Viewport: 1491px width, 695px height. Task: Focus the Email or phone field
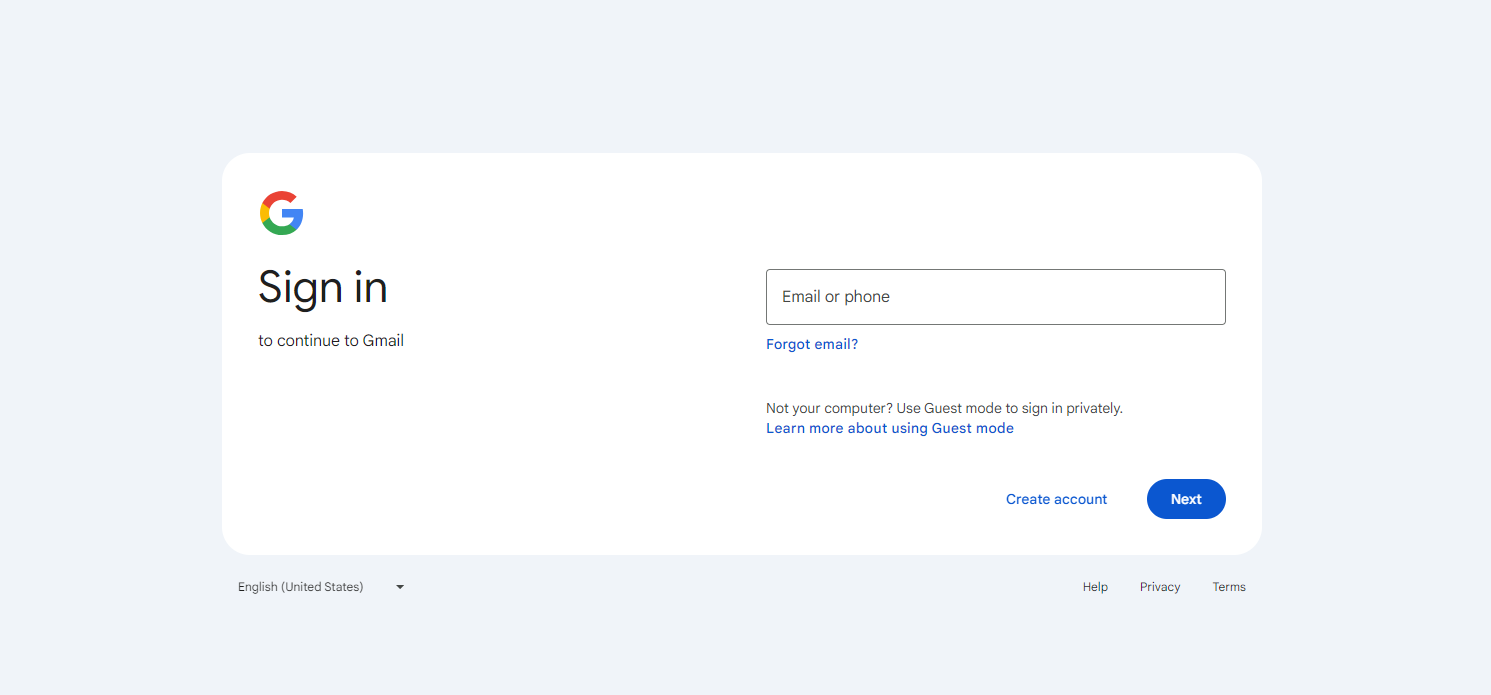995,297
